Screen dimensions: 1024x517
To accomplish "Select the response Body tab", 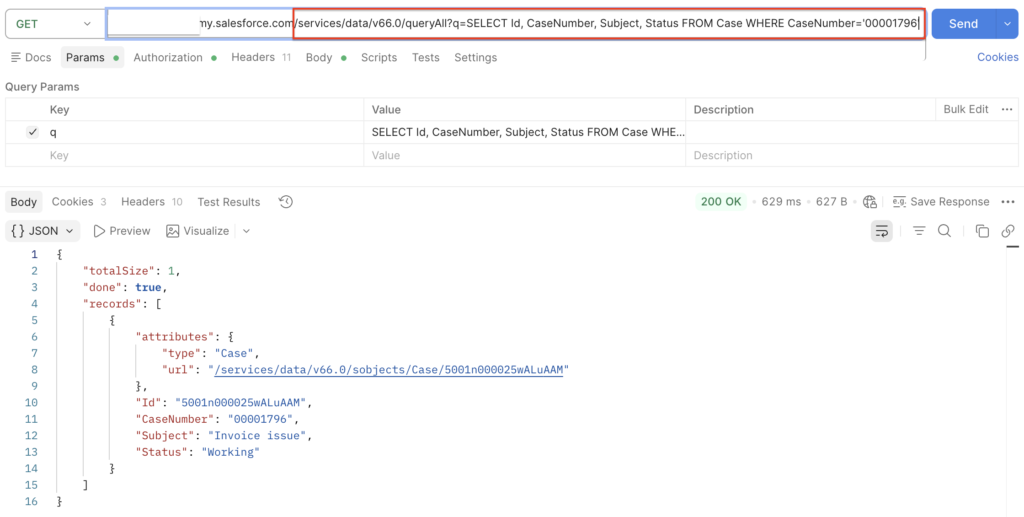I will tap(24, 202).
